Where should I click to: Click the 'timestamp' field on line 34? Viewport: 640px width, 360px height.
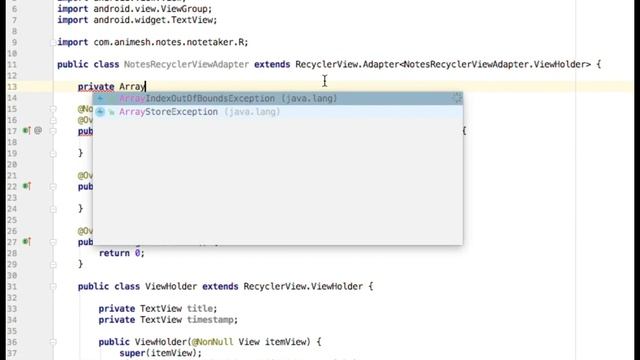[210, 320]
